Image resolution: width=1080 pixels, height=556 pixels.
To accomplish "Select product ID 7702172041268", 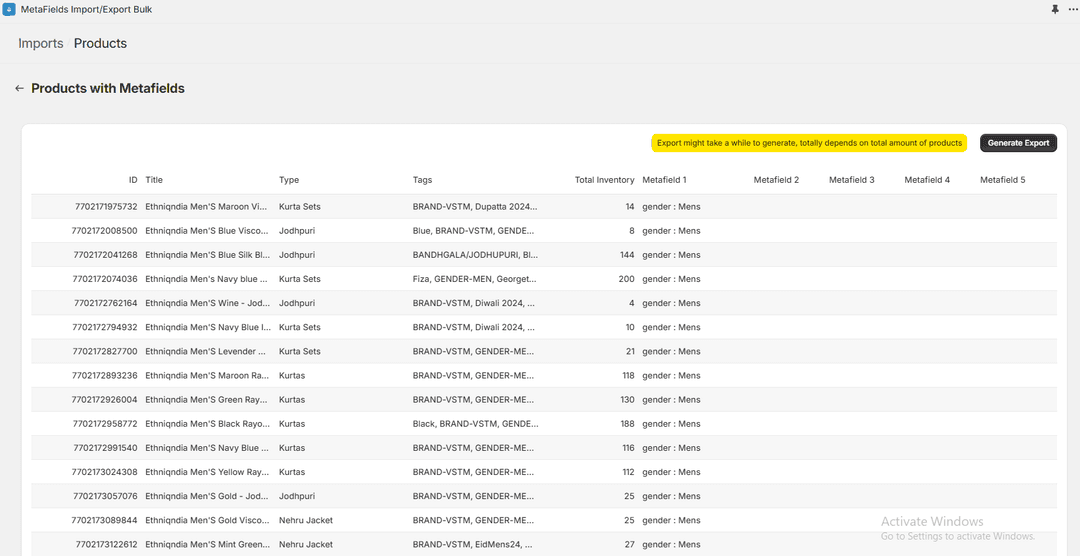I will [x=105, y=255].
